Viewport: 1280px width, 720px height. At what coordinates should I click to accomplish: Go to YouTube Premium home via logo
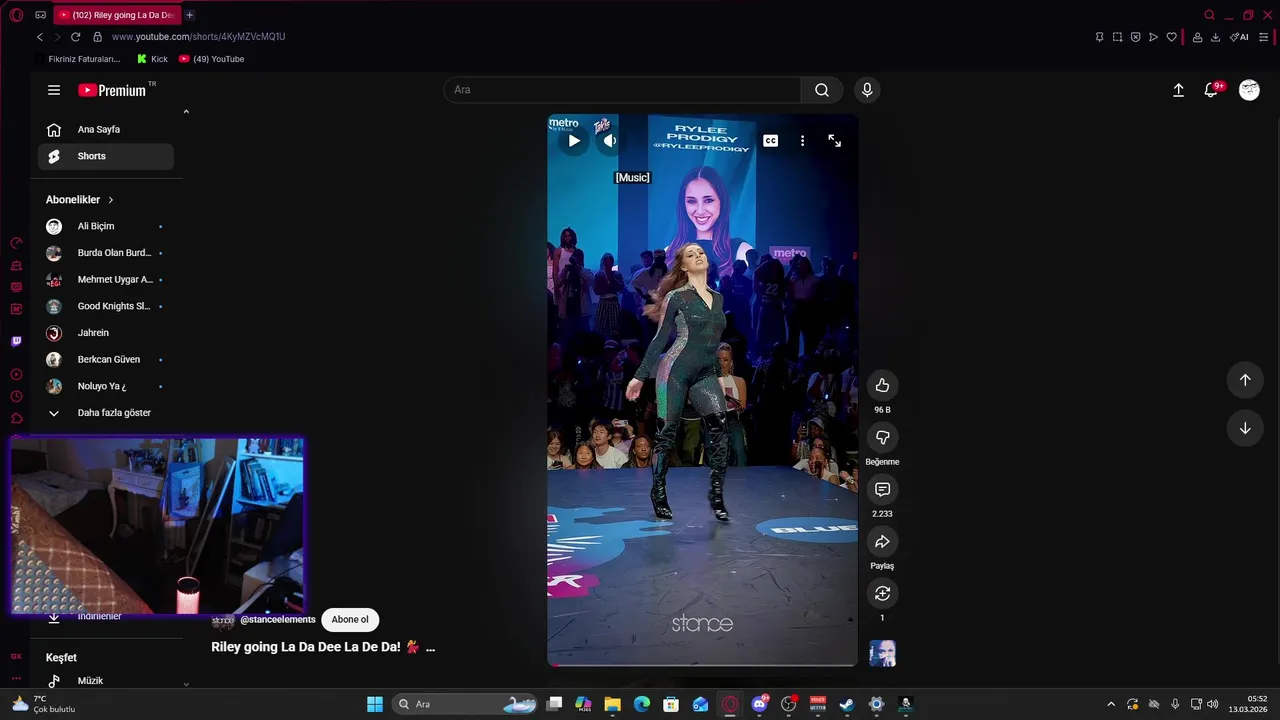point(112,90)
